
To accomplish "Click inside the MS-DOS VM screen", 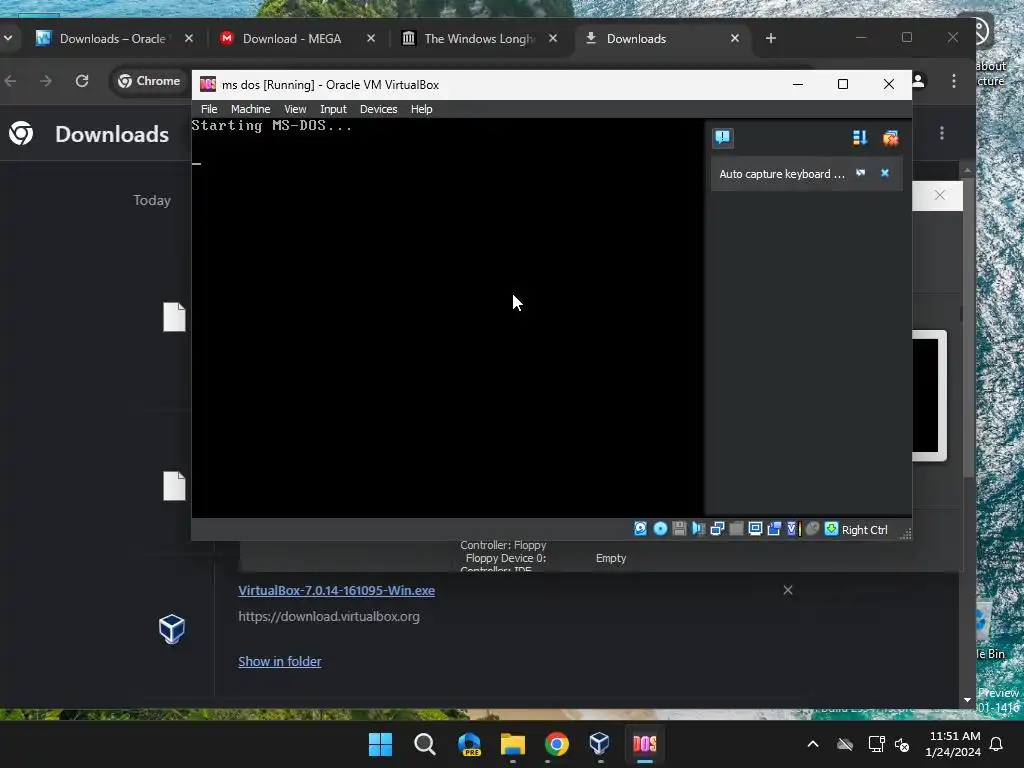I will [x=447, y=318].
